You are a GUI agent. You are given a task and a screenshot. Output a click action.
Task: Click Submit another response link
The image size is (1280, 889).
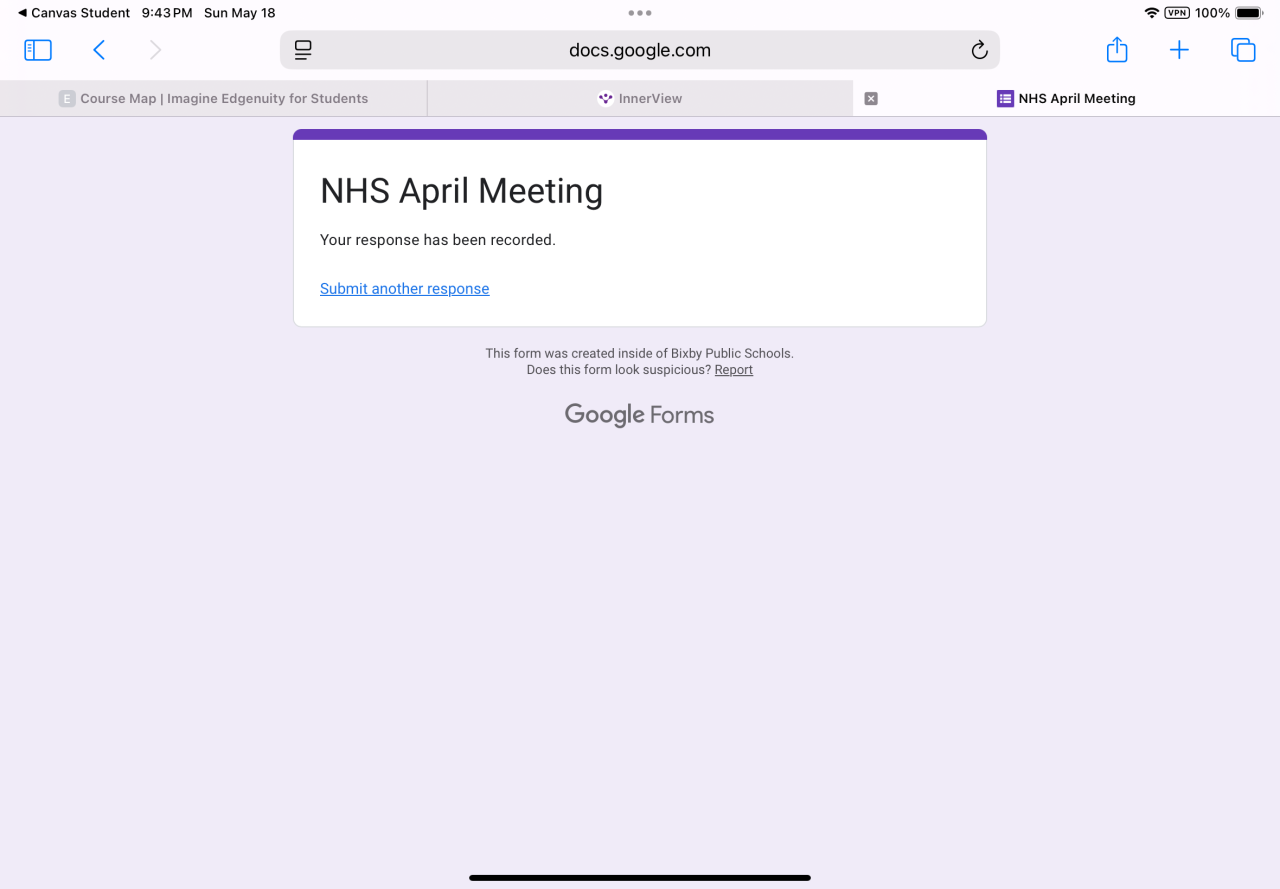404,289
